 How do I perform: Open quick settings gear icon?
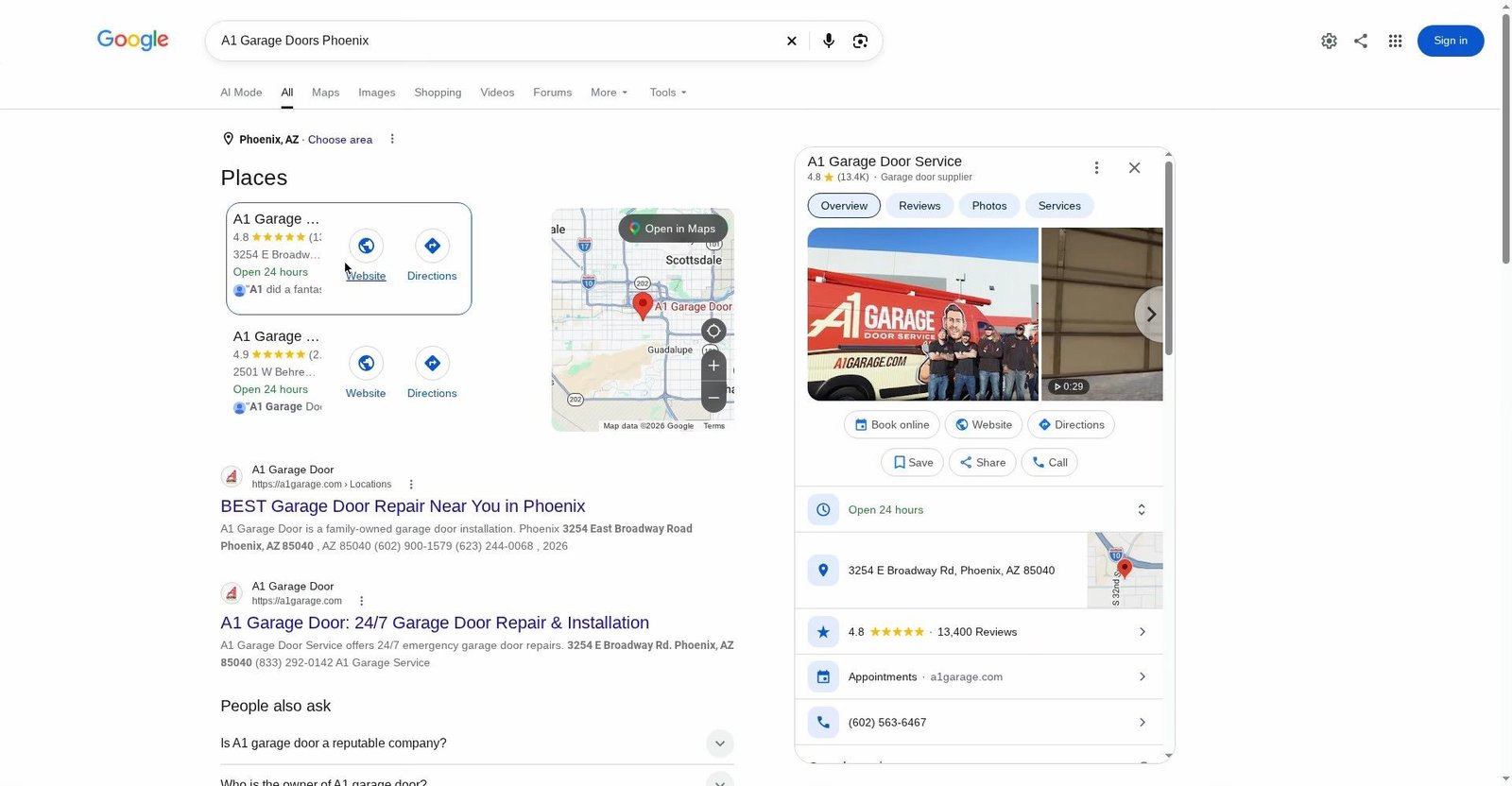1329,41
